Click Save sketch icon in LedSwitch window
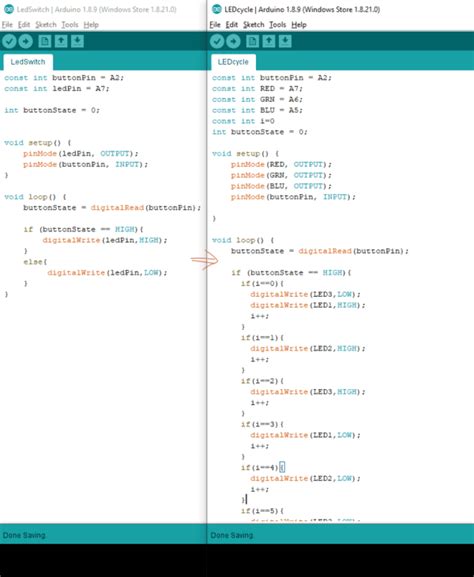 click(x=77, y=41)
